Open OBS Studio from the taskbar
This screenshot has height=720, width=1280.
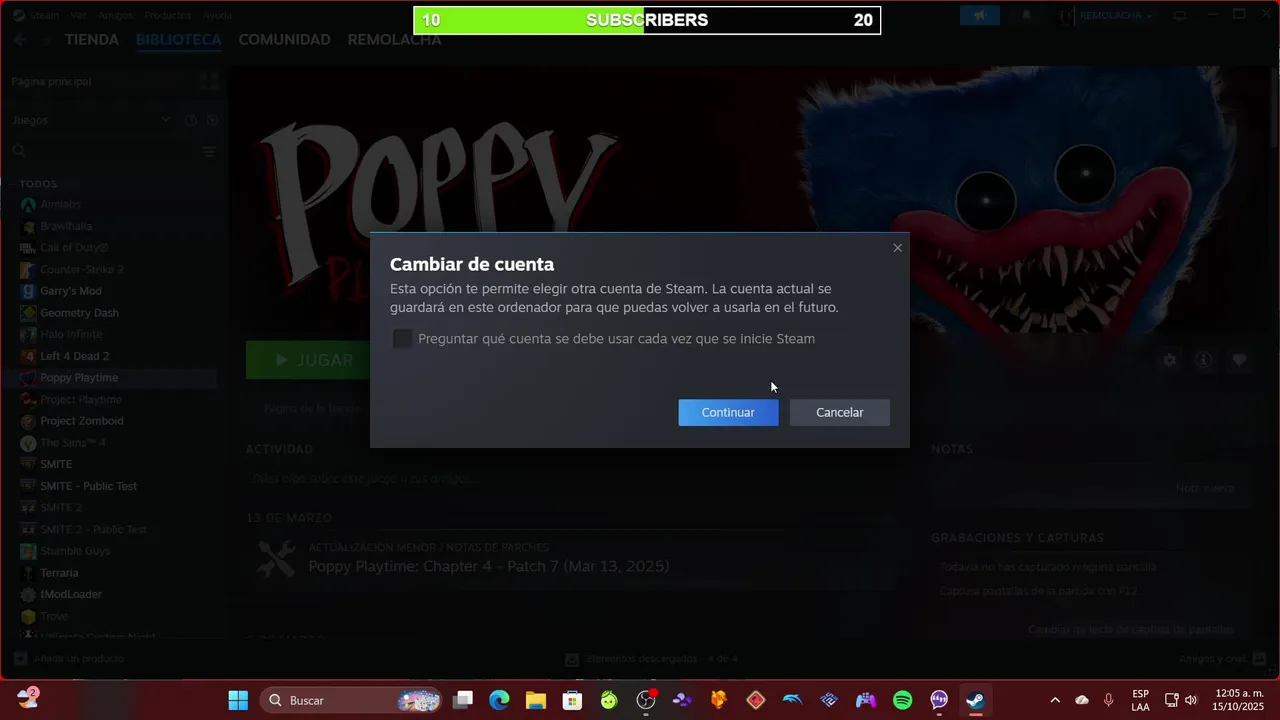tap(646, 700)
